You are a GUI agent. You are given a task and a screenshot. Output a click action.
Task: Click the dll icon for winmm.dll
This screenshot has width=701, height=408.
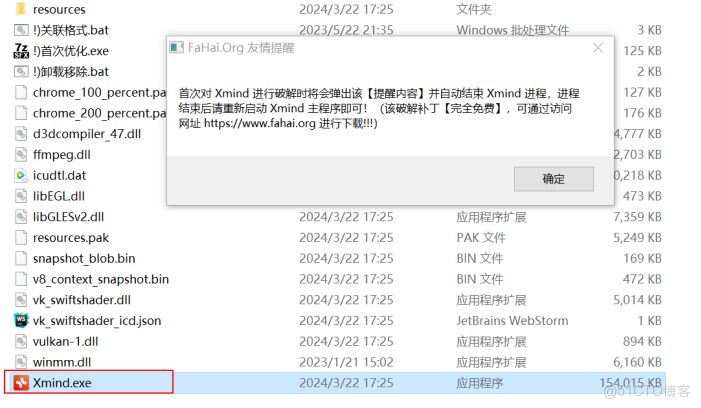point(21,362)
